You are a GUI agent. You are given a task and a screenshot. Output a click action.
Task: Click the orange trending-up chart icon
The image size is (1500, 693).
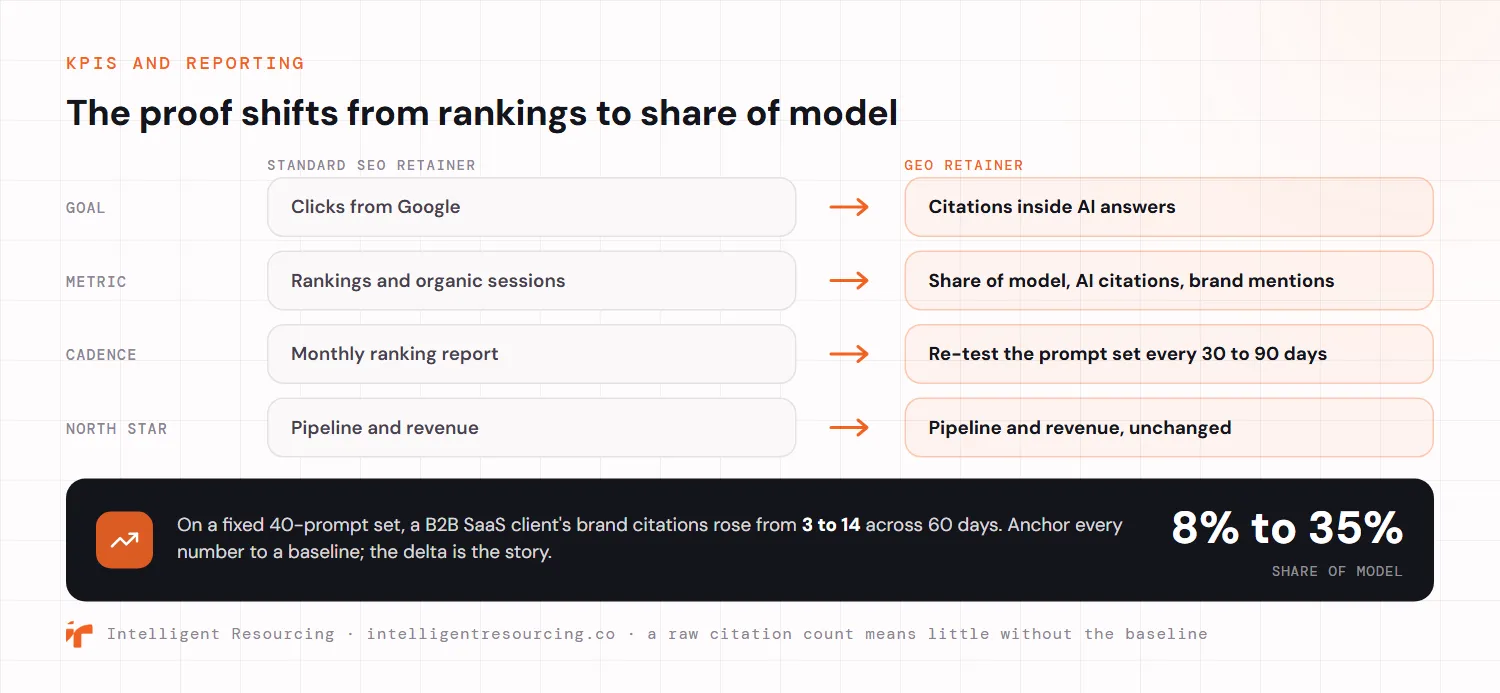[125, 540]
